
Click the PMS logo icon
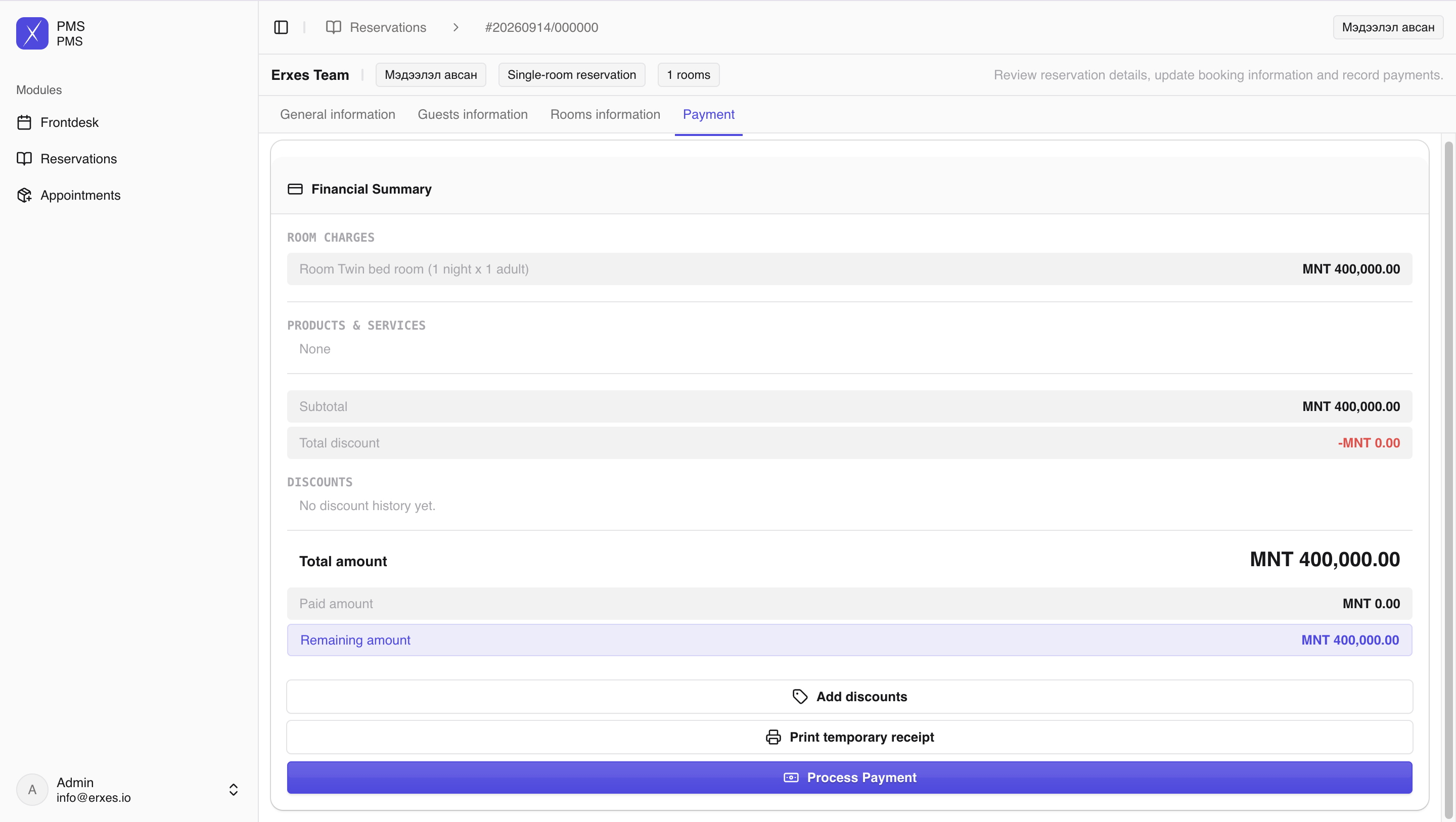point(32,33)
